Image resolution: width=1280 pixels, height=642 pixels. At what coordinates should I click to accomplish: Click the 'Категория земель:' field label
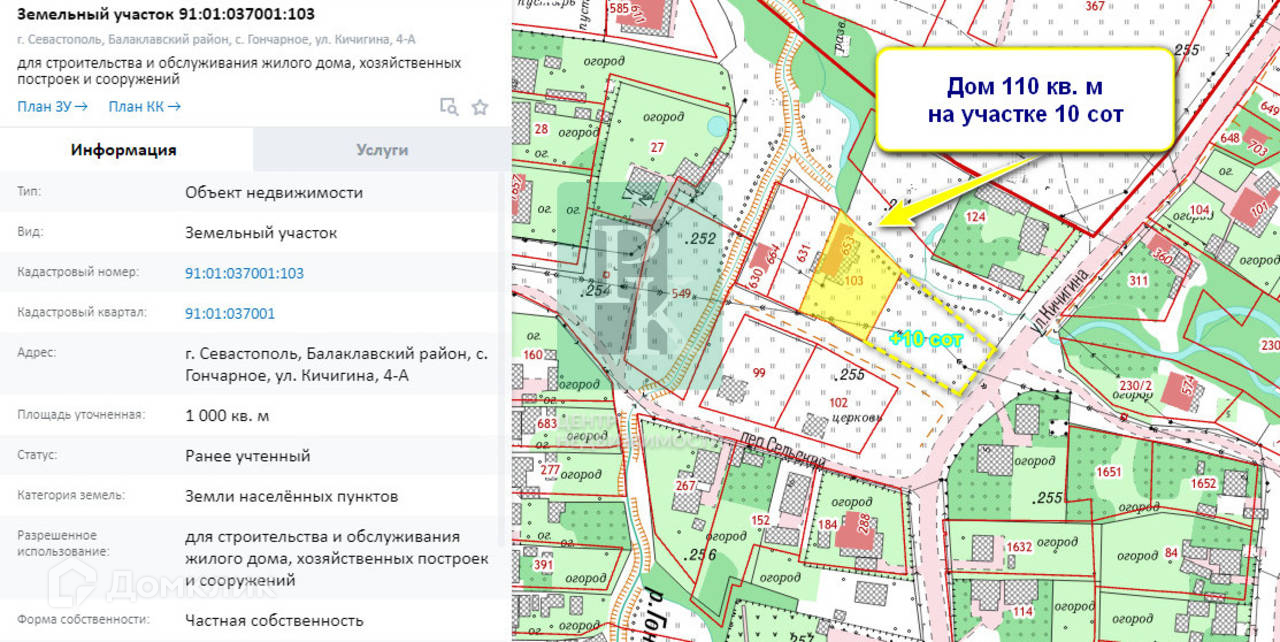[x=71, y=495]
